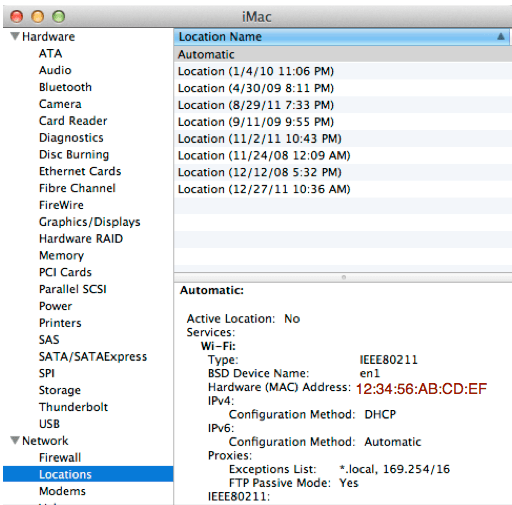
Task: Open Graphics/Displays information
Action: (x=89, y=222)
